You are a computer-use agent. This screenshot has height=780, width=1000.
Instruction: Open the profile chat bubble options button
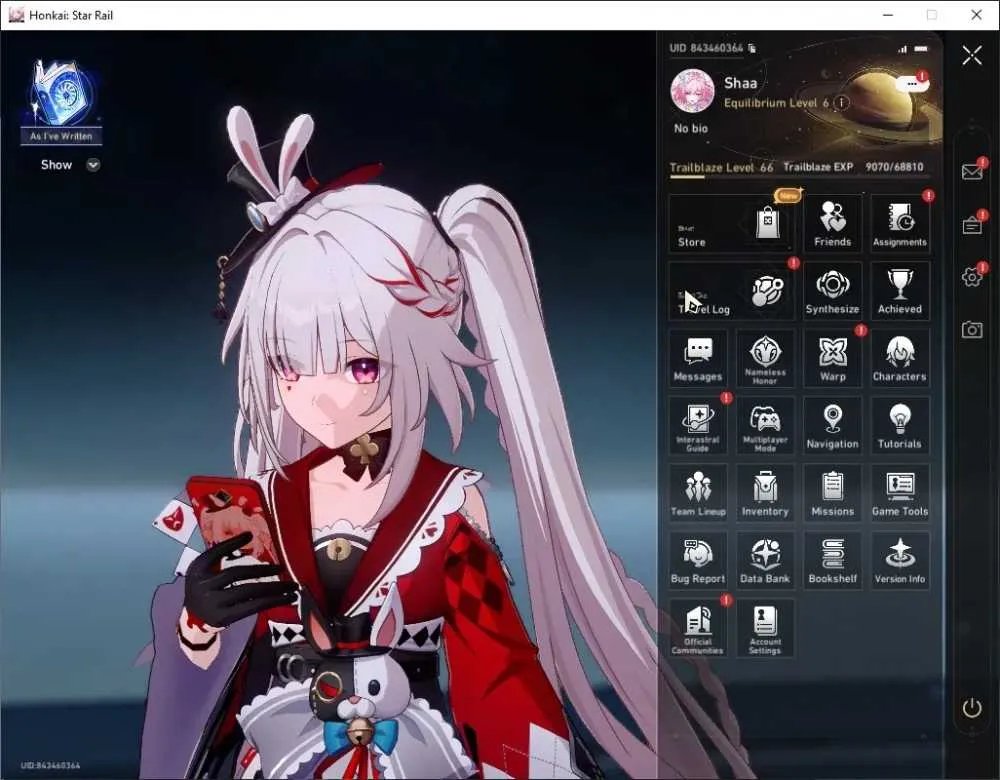point(912,84)
